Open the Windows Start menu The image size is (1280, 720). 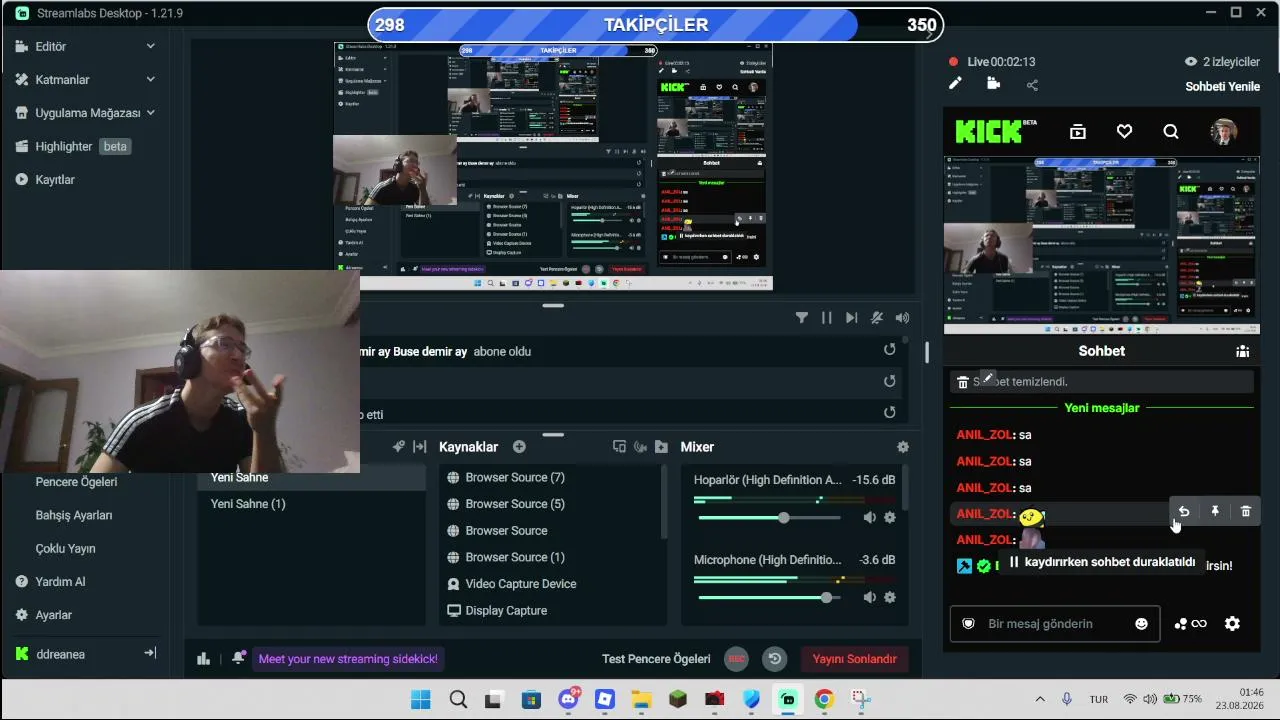click(x=421, y=699)
